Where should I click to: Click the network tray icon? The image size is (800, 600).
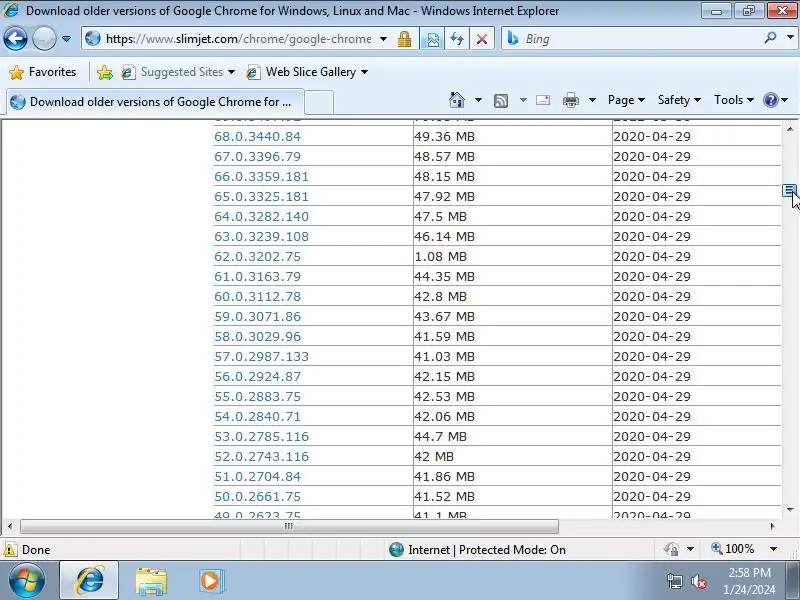(674, 581)
